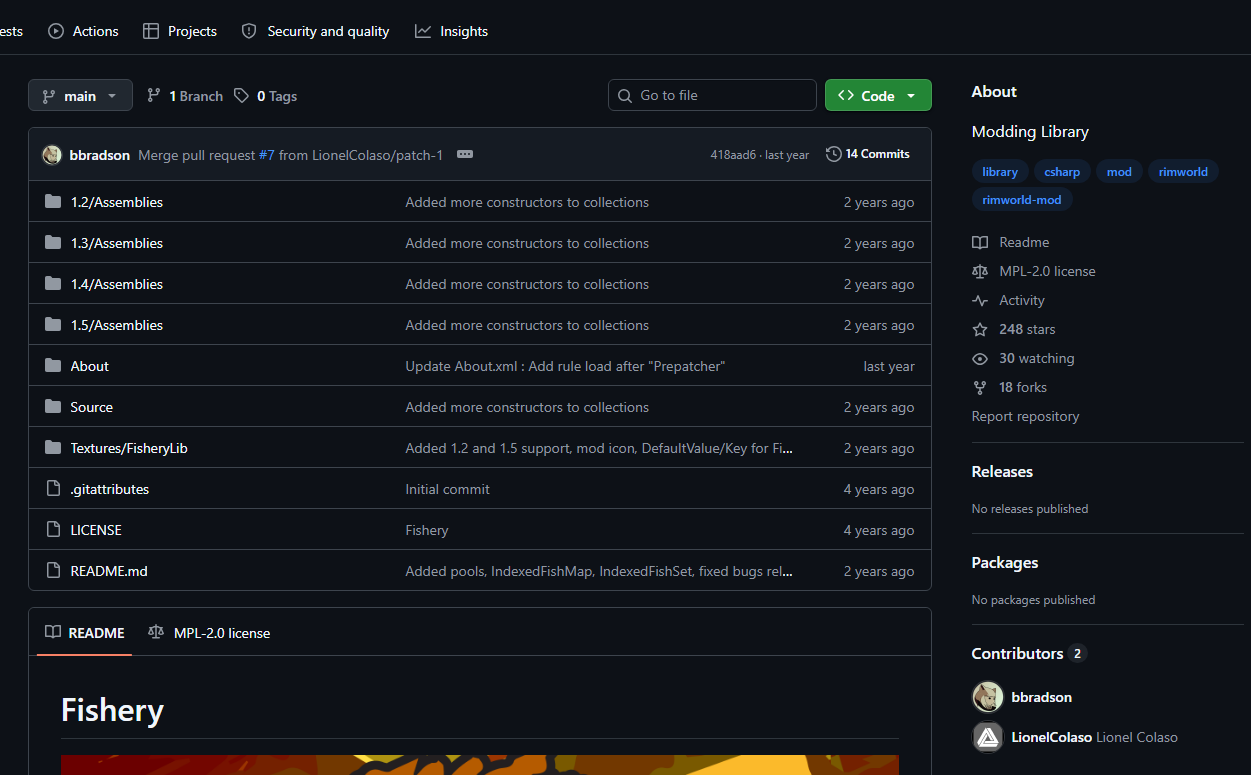Open the Contributors heading link
The image size is (1251, 775).
1029,653
